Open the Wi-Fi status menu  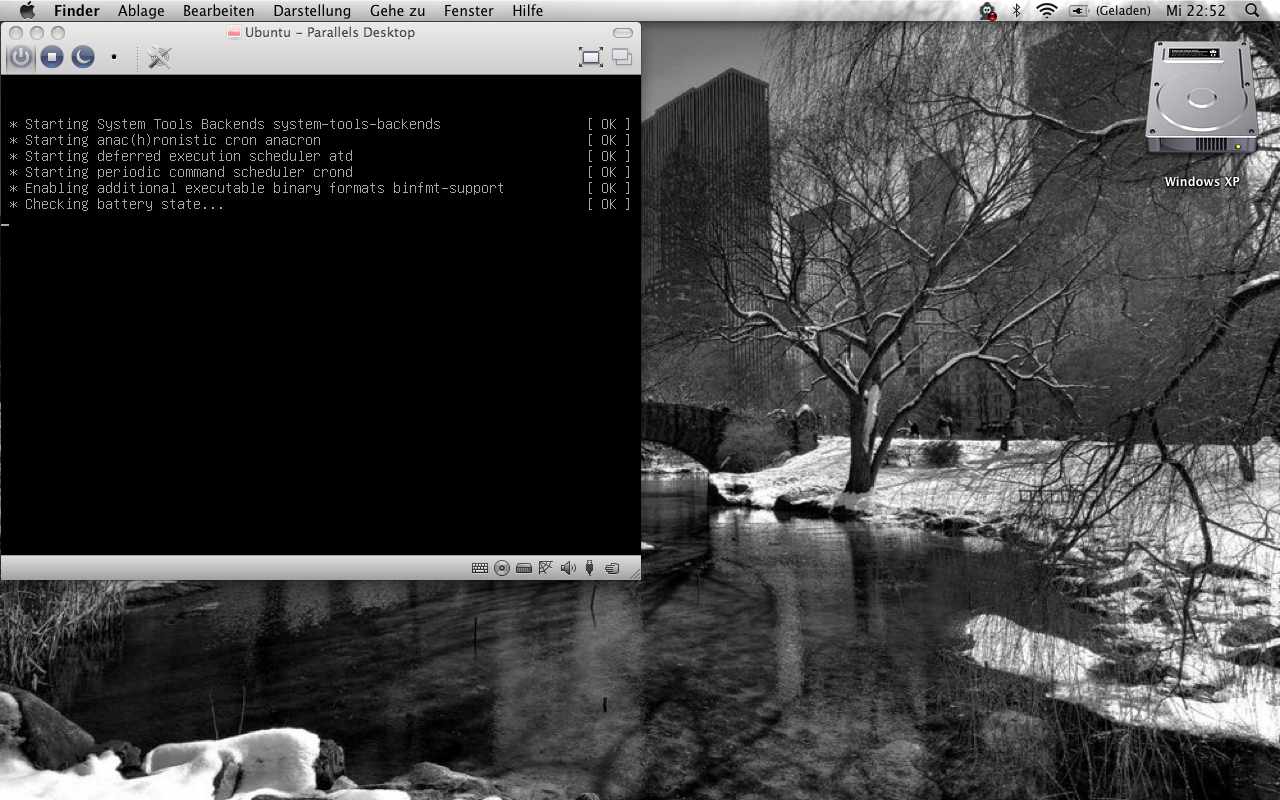tap(1047, 11)
